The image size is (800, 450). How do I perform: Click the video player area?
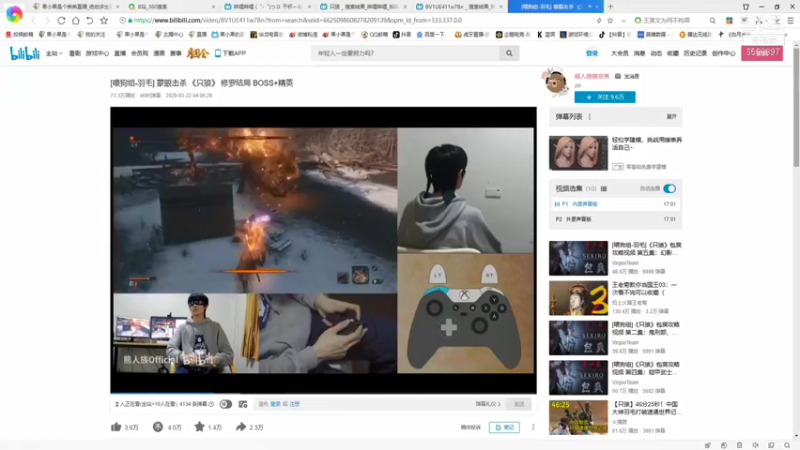323,250
